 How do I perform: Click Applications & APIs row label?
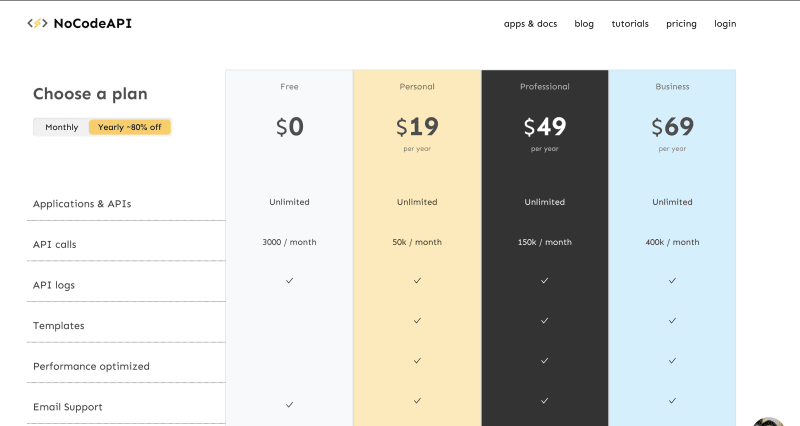tap(82, 204)
